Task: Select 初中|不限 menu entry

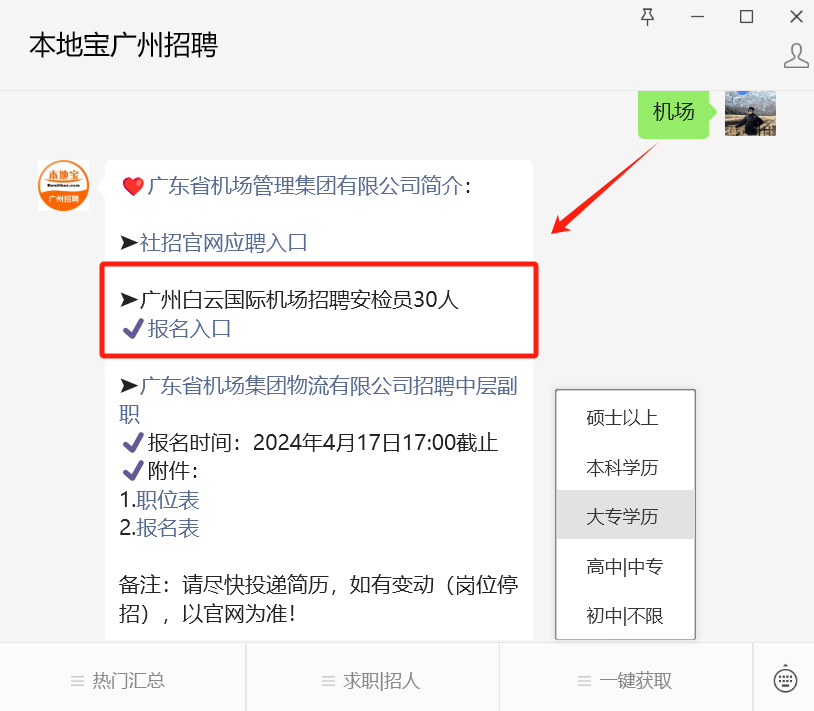Action: tap(625, 615)
